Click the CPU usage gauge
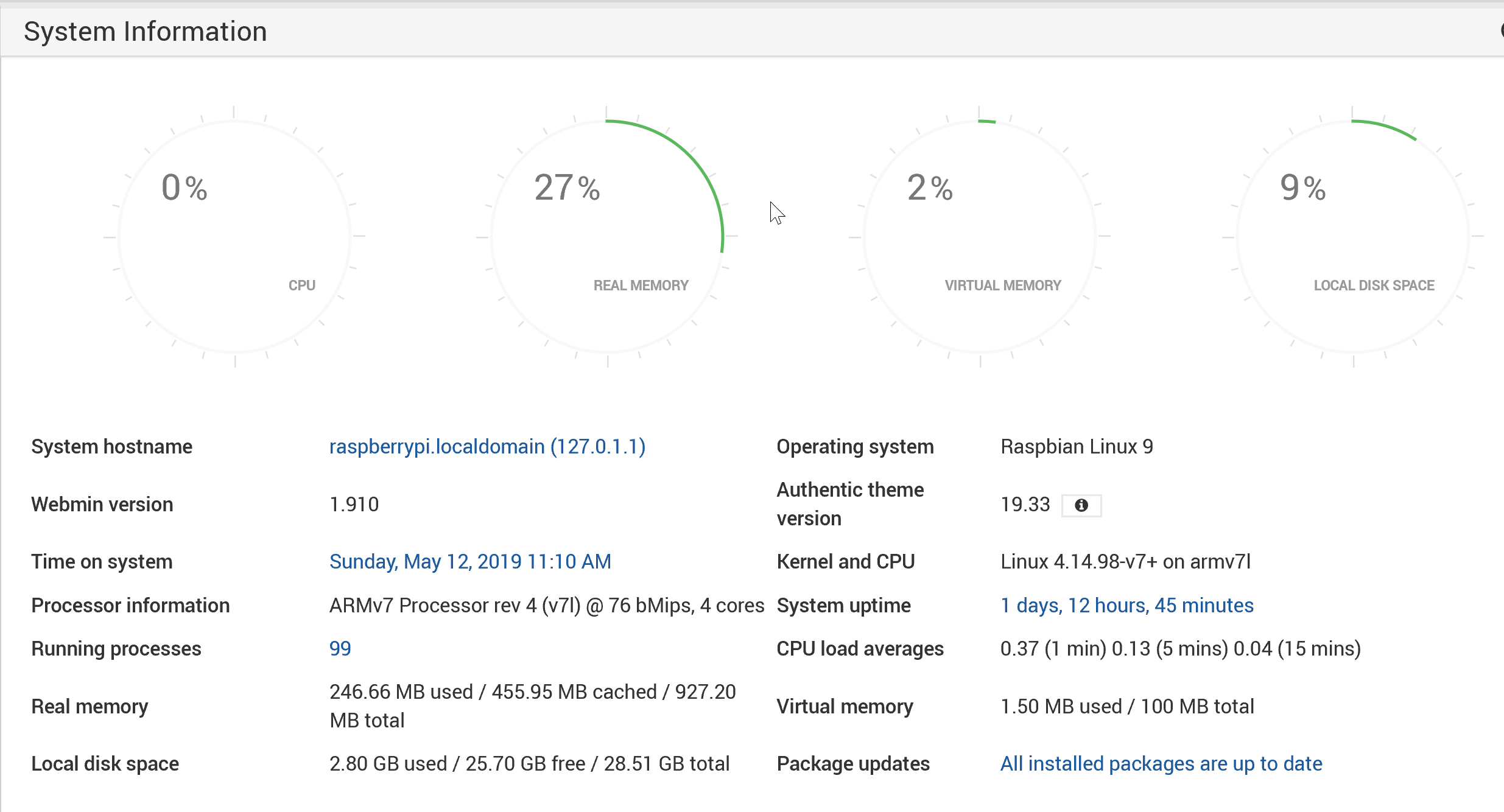The image size is (1504, 812). click(234, 236)
